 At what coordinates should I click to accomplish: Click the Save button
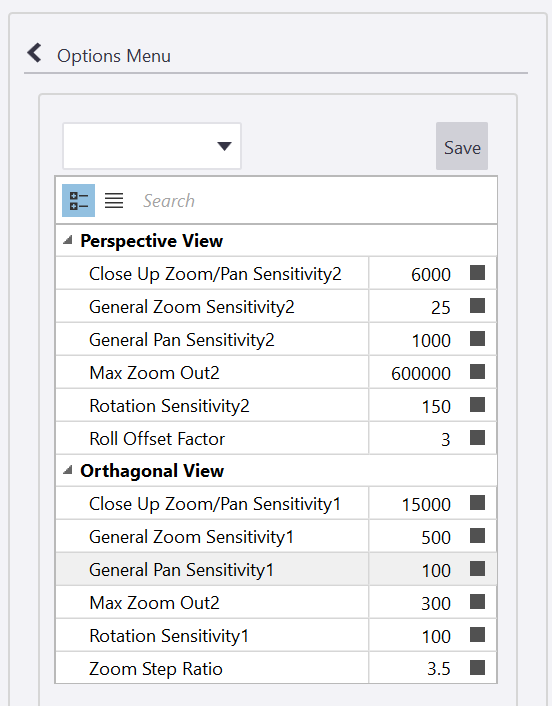(462, 146)
